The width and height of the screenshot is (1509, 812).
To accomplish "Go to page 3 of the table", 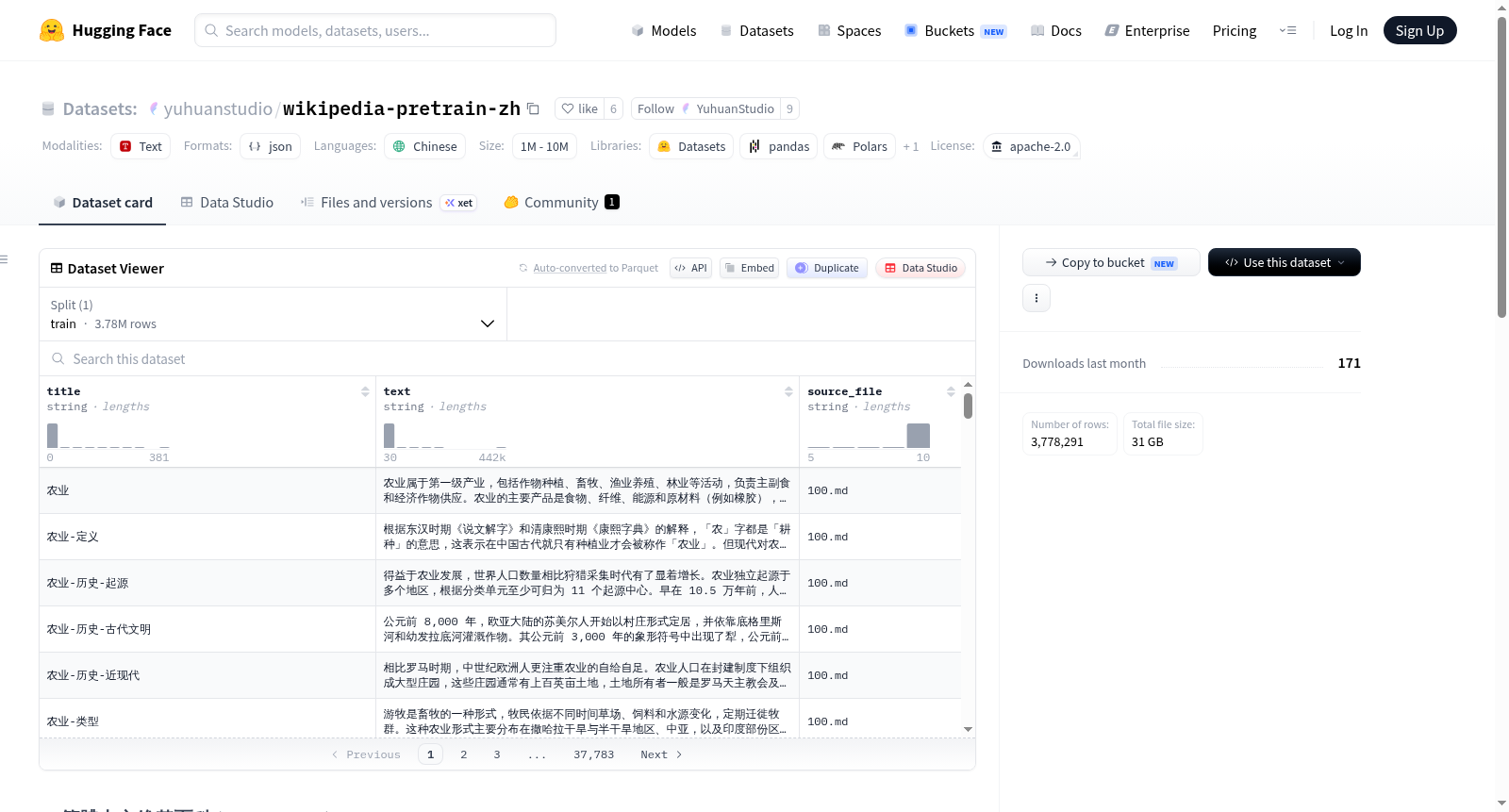I will (x=497, y=754).
